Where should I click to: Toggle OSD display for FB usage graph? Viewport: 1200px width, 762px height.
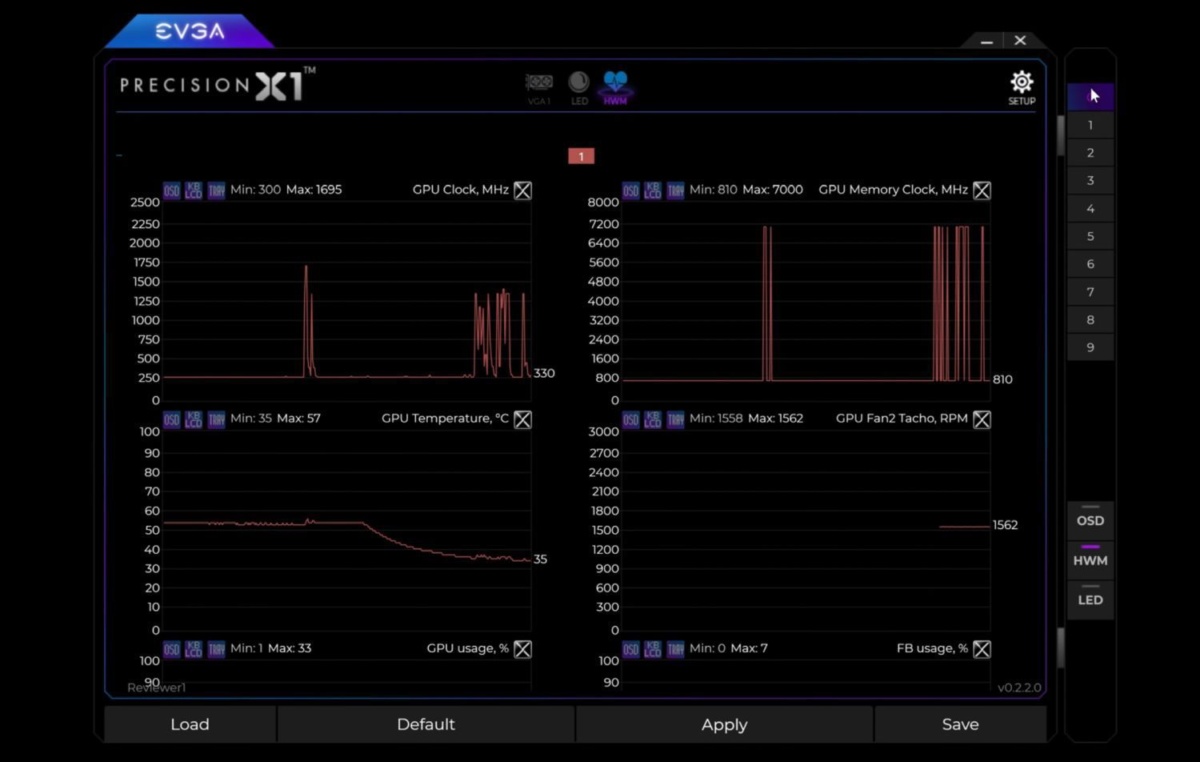pos(630,649)
